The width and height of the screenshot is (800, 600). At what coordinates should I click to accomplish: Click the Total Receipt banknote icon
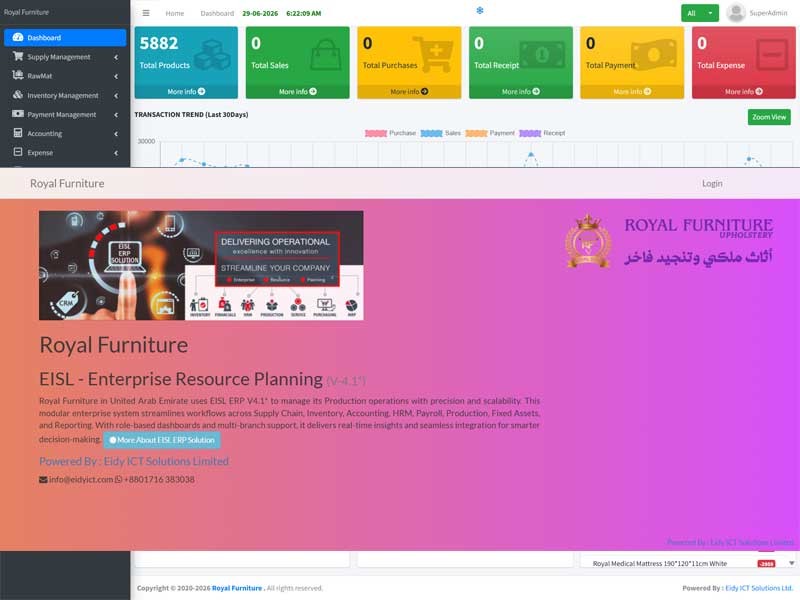542,55
